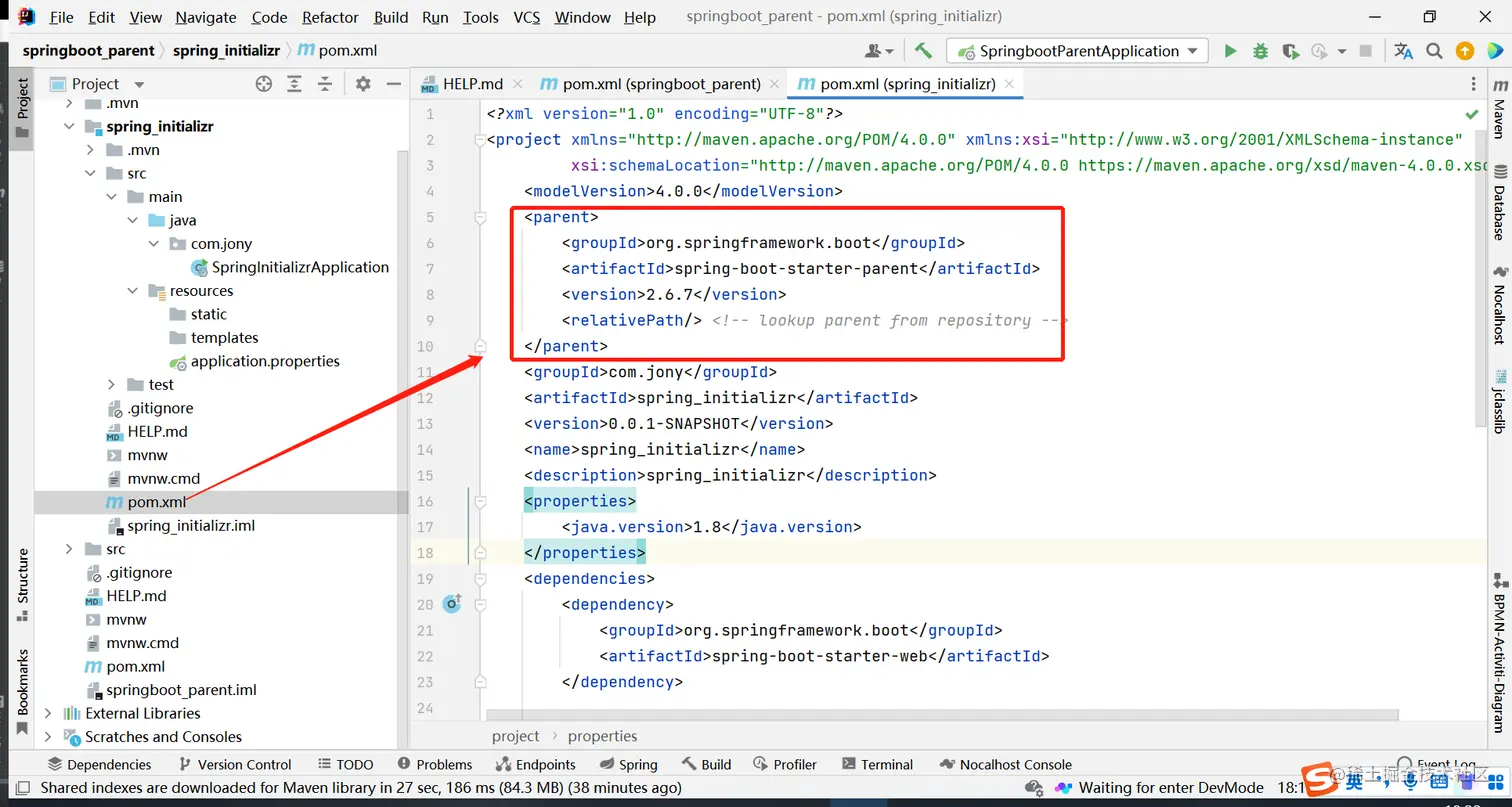
Task: Open the Project view selector dropdown
Action: [96, 84]
